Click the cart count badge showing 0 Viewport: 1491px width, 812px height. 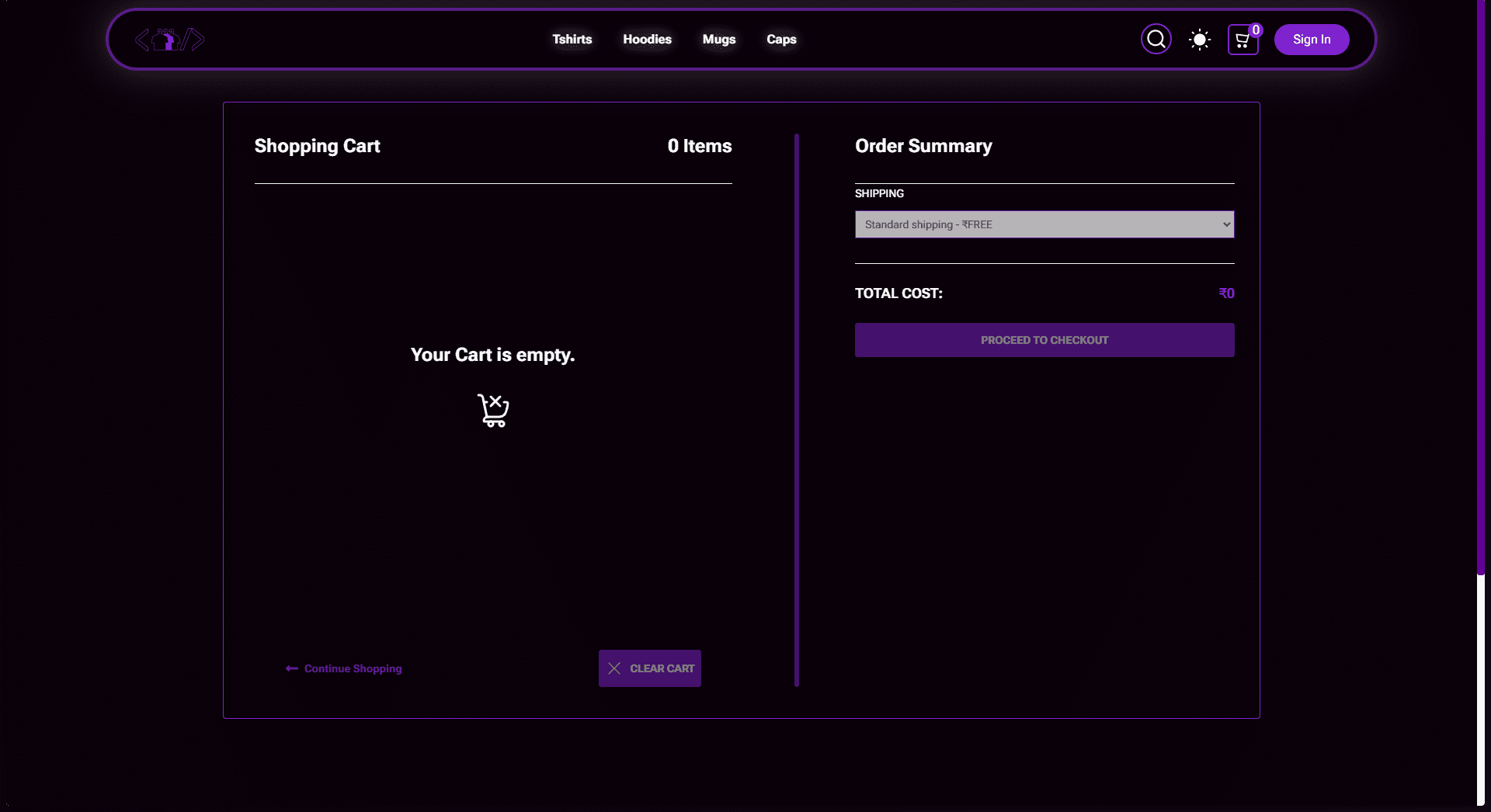tap(1256, 30)
